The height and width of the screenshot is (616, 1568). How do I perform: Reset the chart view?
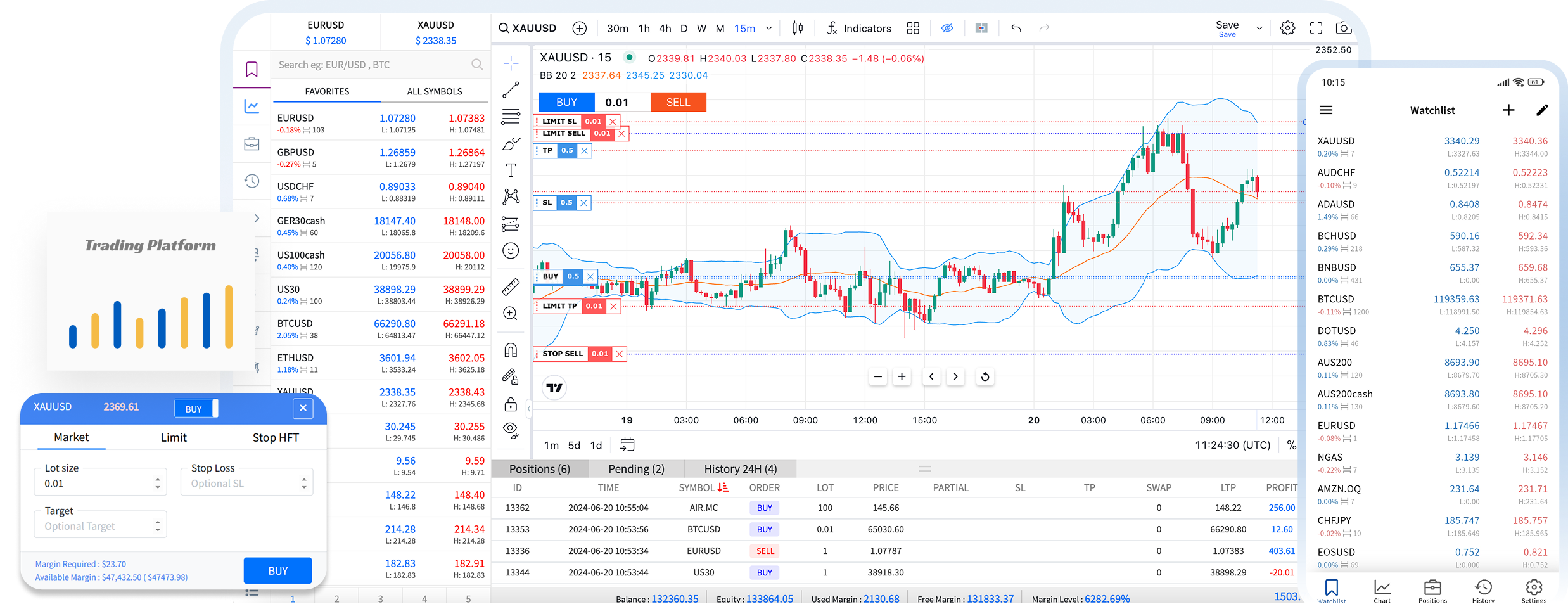[985, 376]
